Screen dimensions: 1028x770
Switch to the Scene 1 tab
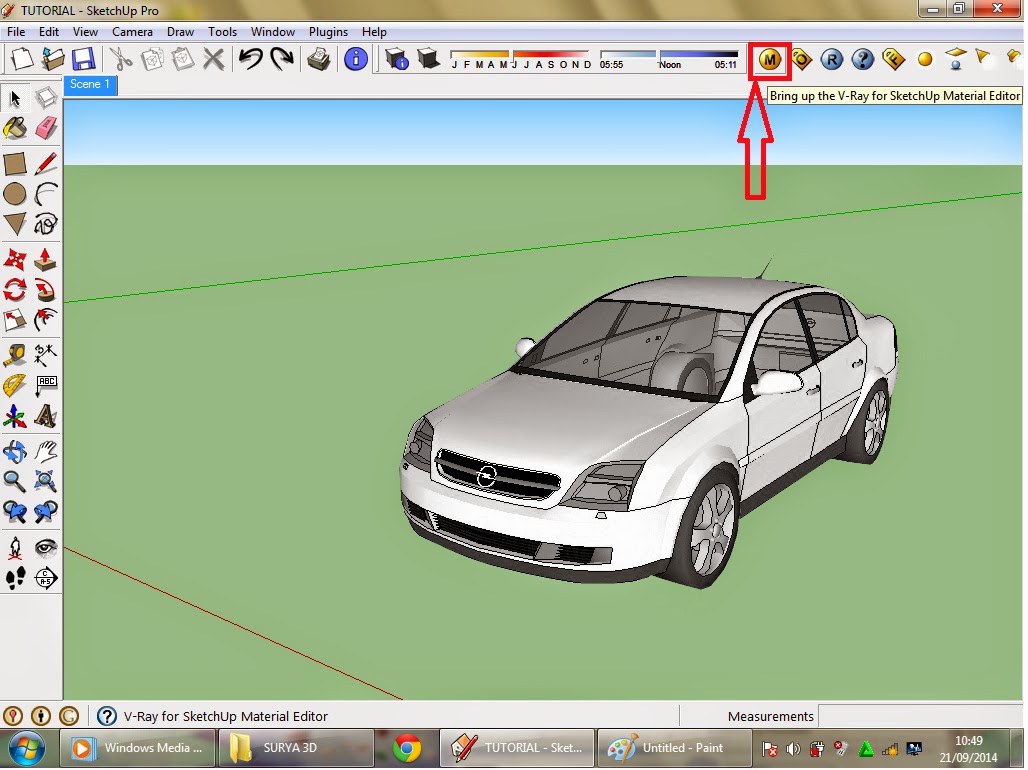coord(90,86)
